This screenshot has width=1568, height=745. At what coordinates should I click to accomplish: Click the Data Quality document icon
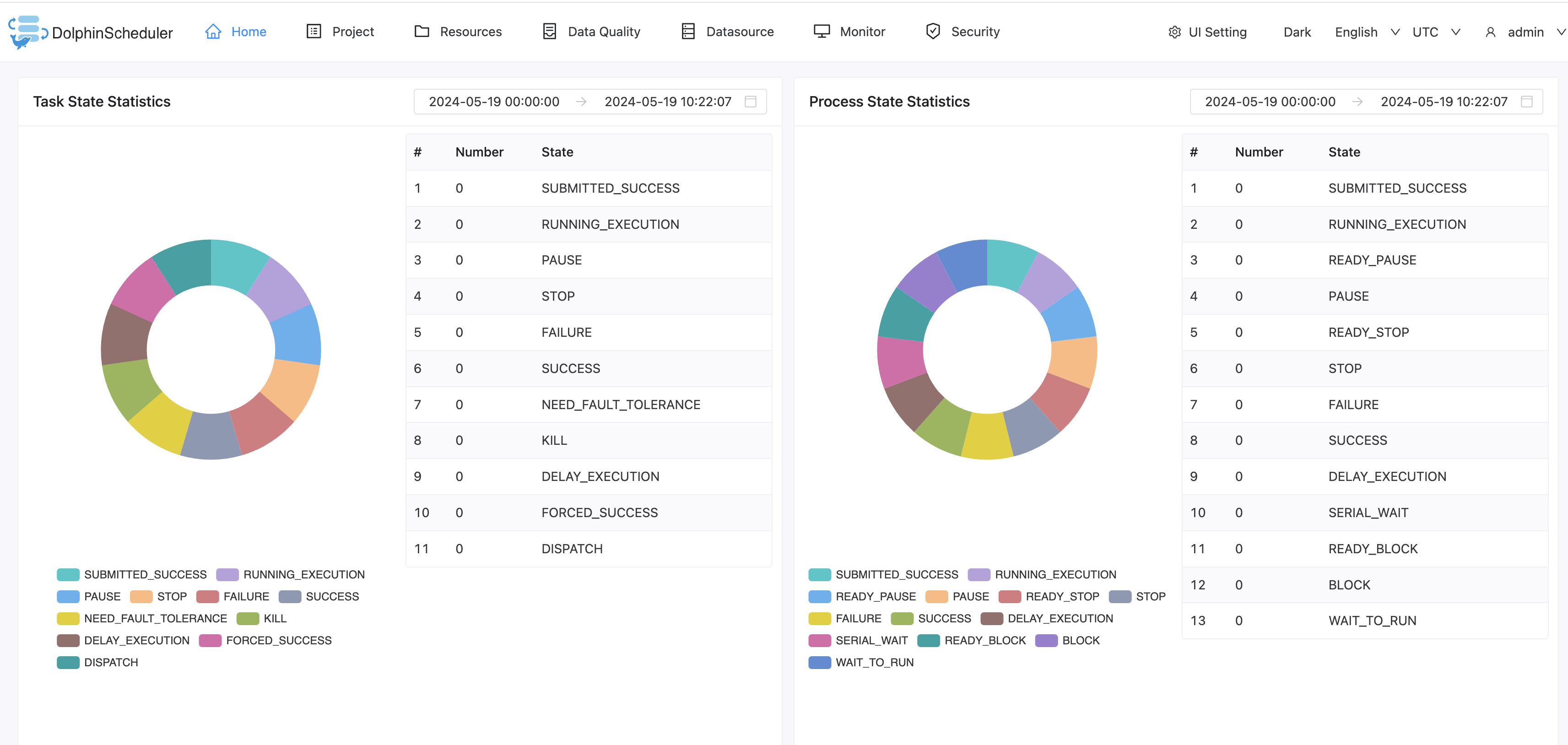549,32
